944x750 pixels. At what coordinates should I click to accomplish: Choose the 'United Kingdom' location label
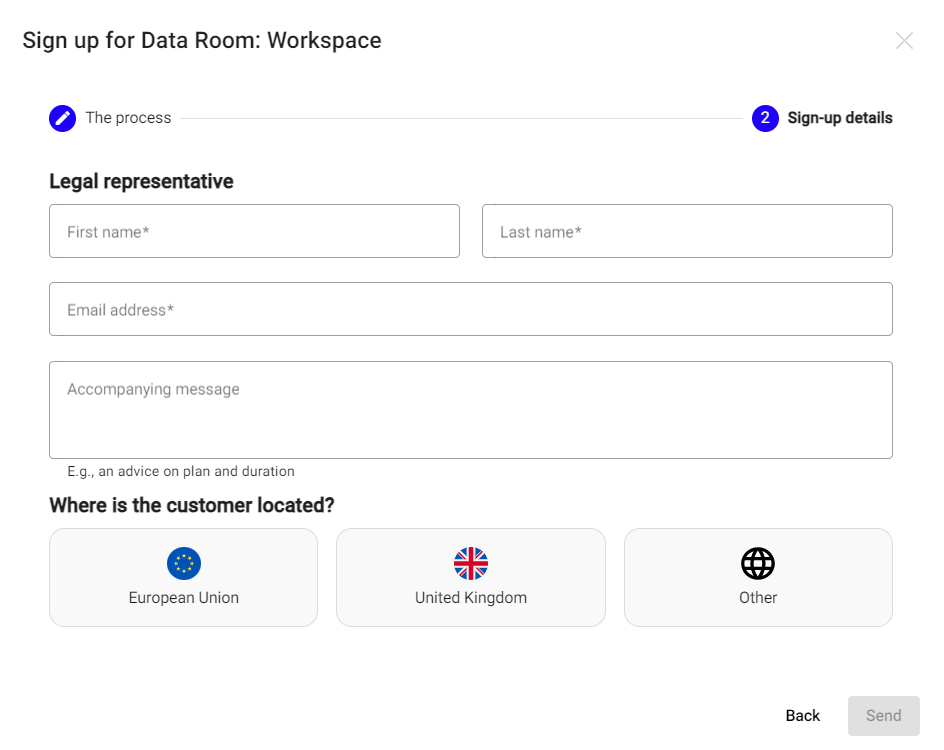[x=471, y=598]
